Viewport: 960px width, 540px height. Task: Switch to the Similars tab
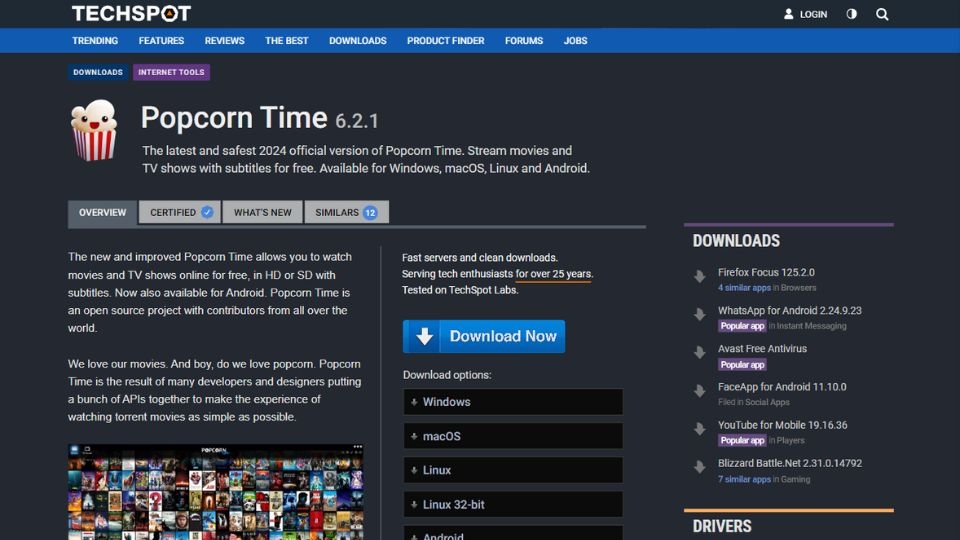(347, 212)
